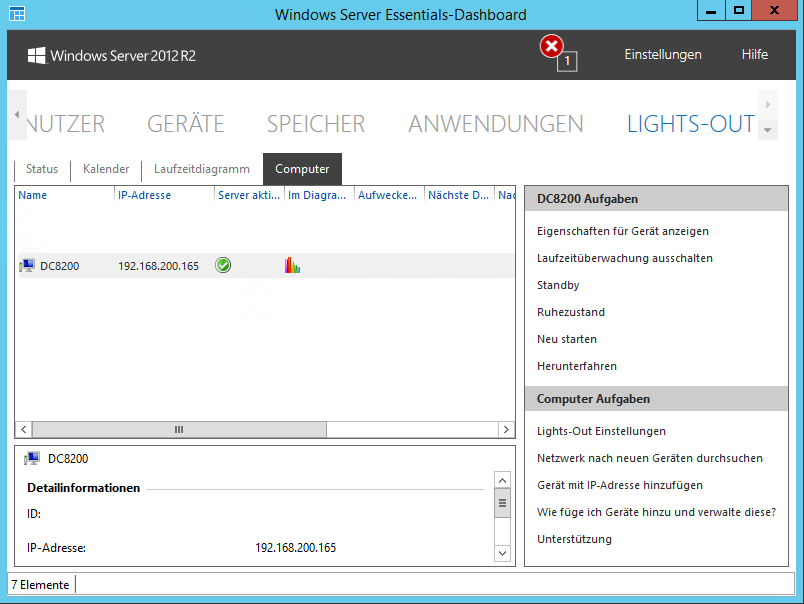Click Gerät mit IP-Adresse hinzufügen
Image resolution: width=804 pixels, height=604 pixels.
coord(619,485)
